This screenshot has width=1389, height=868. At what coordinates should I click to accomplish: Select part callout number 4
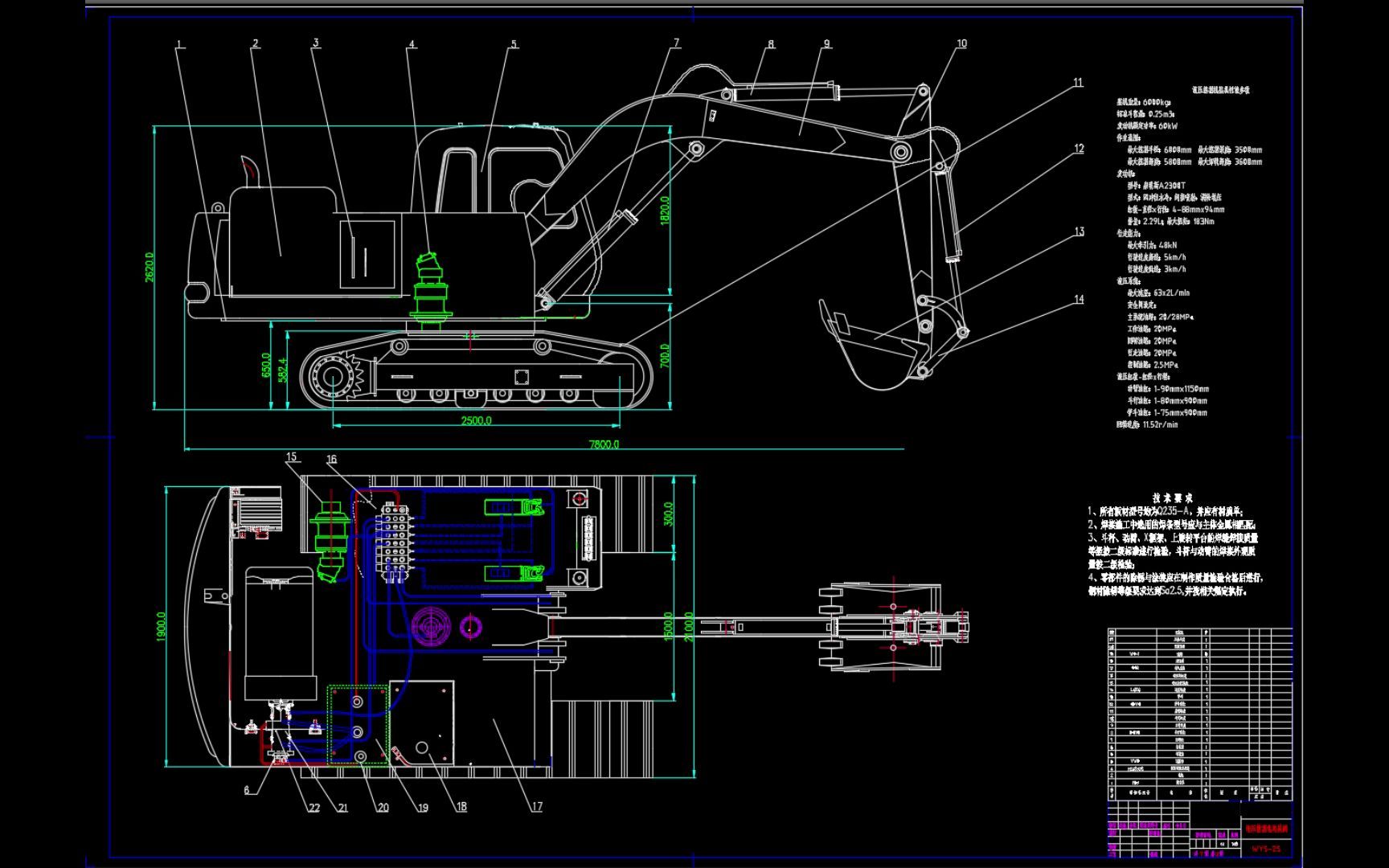pyautogui.click(x=412, y=44)
